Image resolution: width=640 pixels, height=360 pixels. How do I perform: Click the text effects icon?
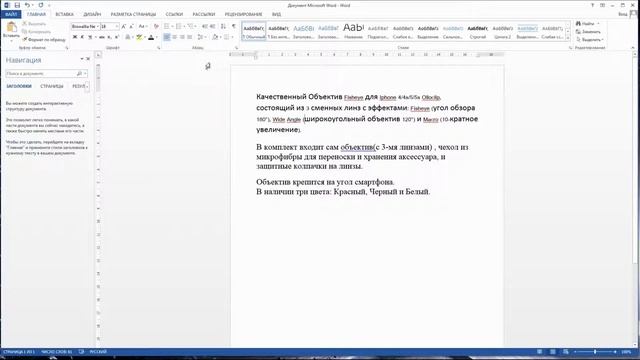click(x=128, y=37)
